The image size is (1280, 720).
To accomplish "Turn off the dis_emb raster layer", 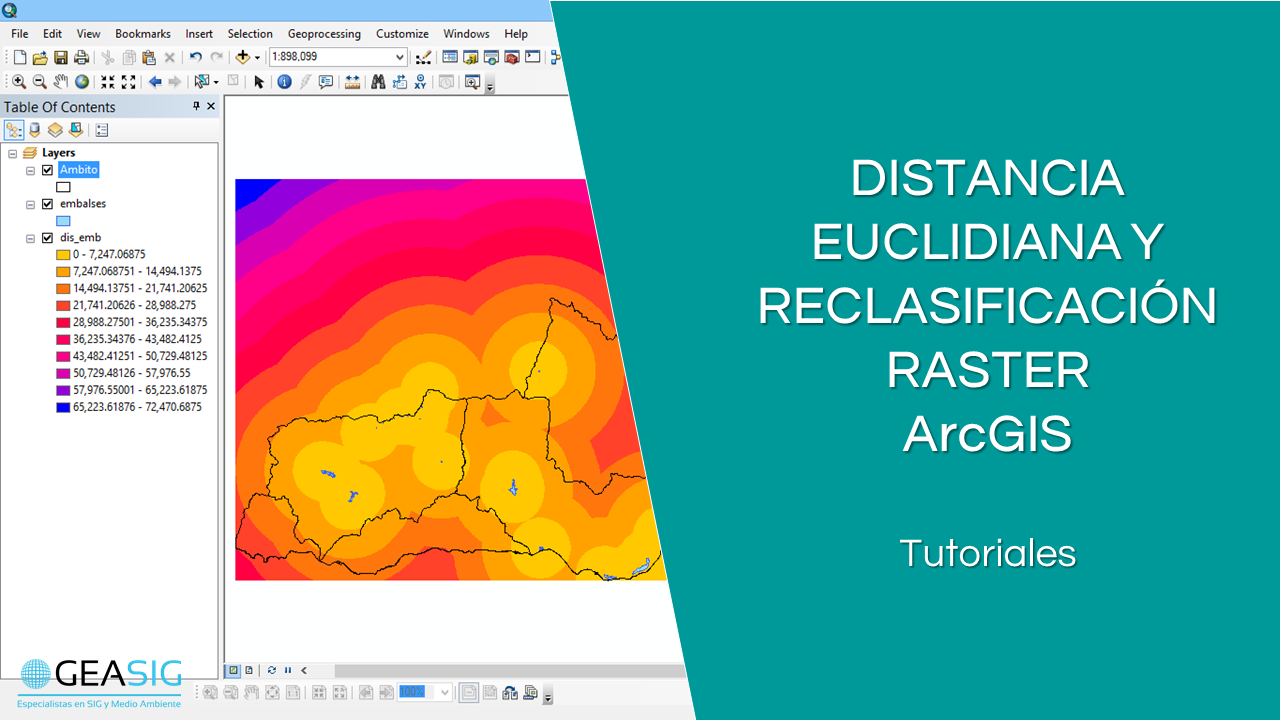I will click(47, 238).
